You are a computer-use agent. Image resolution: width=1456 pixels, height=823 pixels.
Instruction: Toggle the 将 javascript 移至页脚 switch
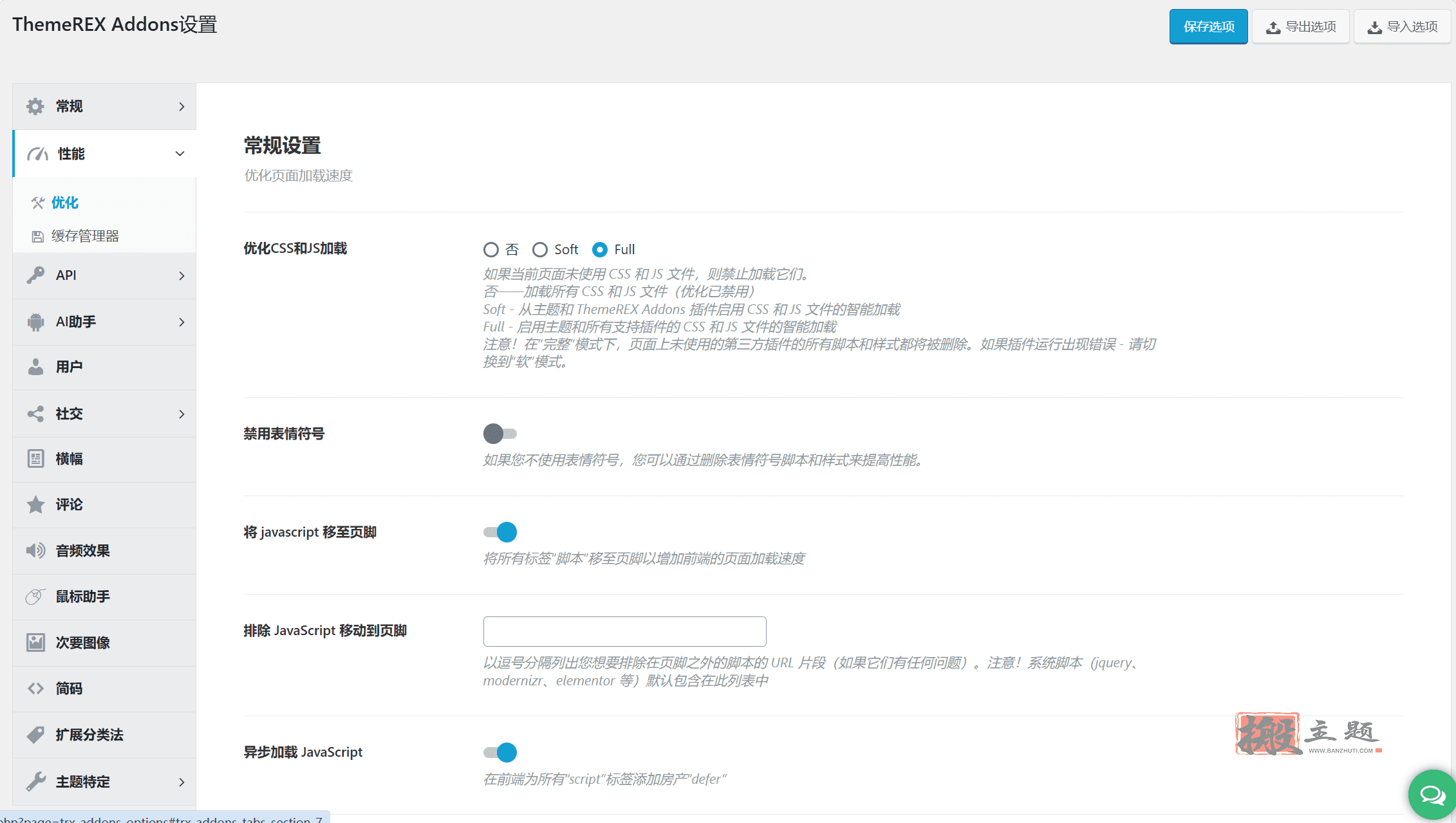tap(500, 532)
